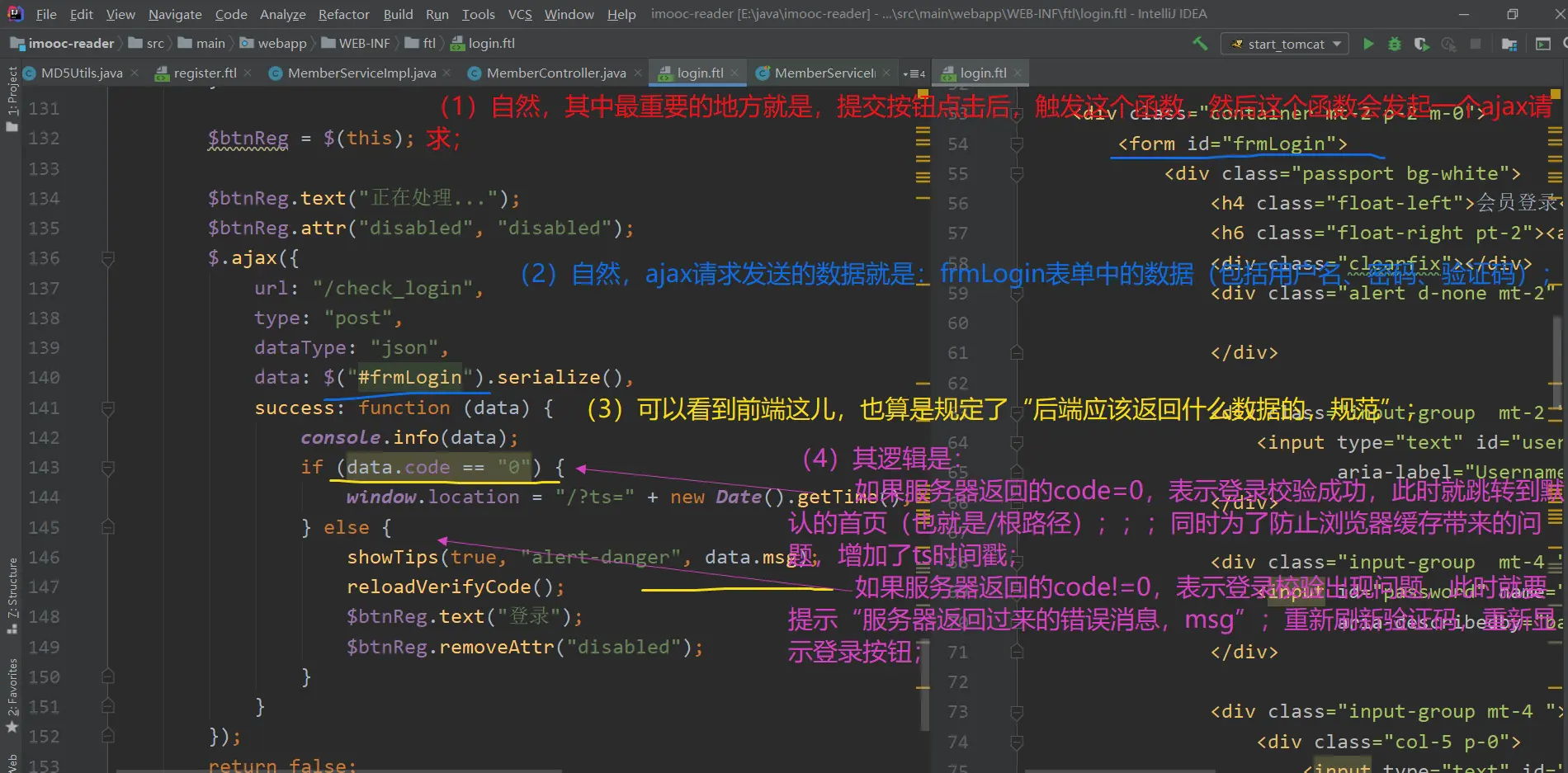Click the Run Anything icon in the toolbar
The width and height of the screenshot is (1568, 773).
click(1542, 44)
